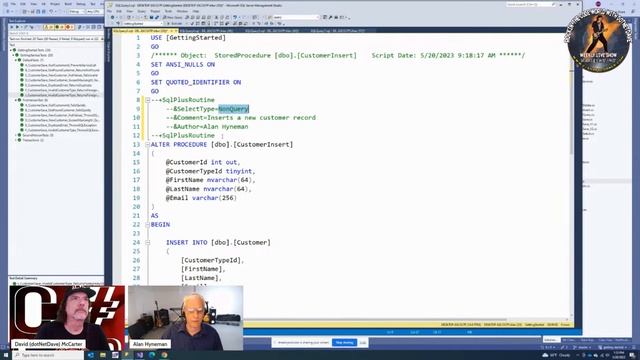Open the Visual Studio icon on the taskbar
The width and height of the screenshot is (640, 360).
(139, 356)
